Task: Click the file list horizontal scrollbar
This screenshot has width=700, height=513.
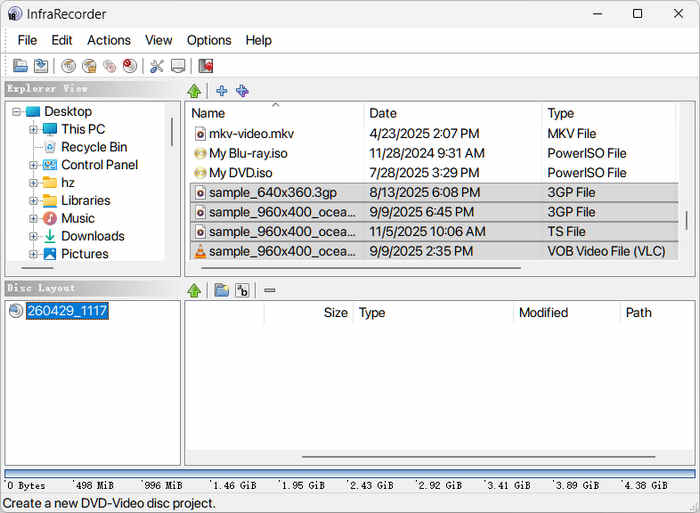Action: [x=361, y=268]
